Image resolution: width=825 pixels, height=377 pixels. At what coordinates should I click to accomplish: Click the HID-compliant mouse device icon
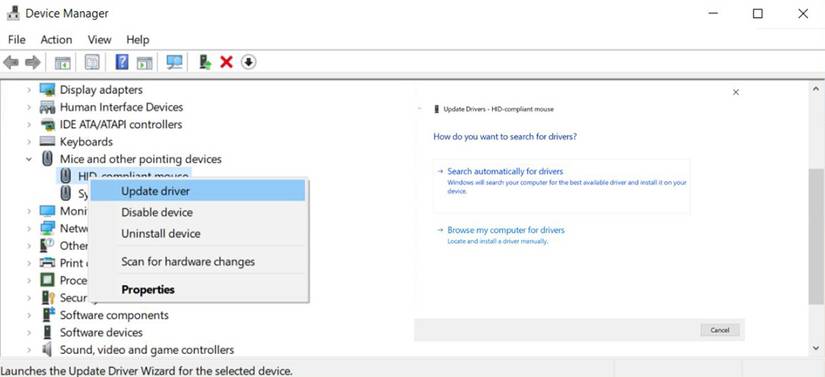click(x=65, y=176)
